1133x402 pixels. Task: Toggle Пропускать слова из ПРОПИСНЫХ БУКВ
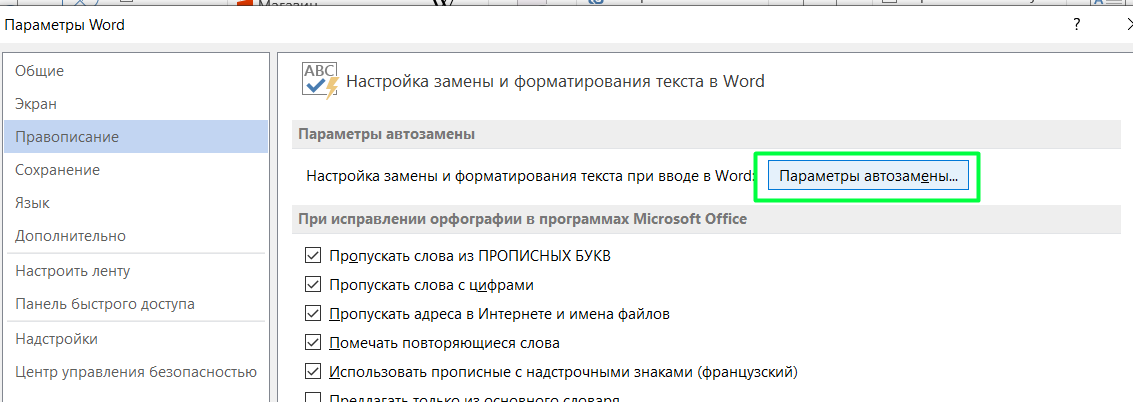click(x=313, y=255)
